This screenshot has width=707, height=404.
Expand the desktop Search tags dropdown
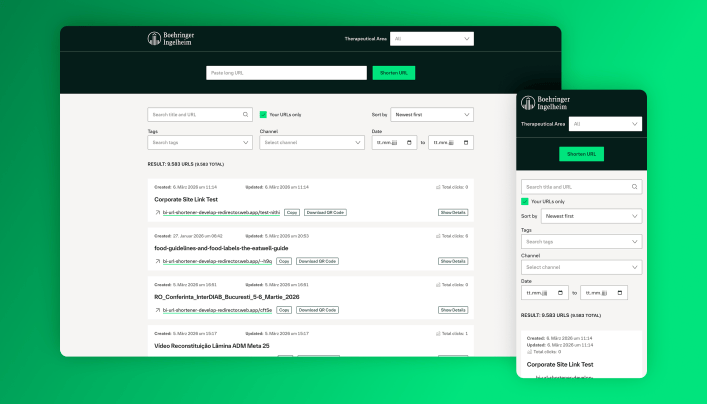click(x=200, y=142)
